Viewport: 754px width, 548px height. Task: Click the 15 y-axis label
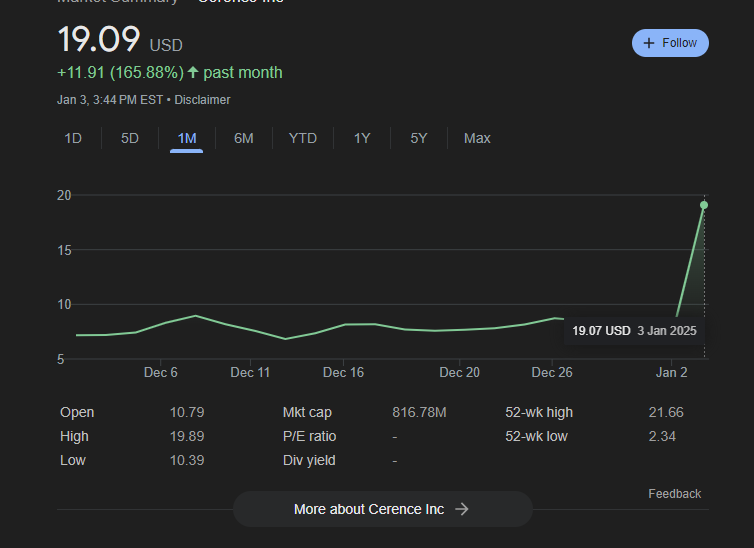[x=64, y=250]
